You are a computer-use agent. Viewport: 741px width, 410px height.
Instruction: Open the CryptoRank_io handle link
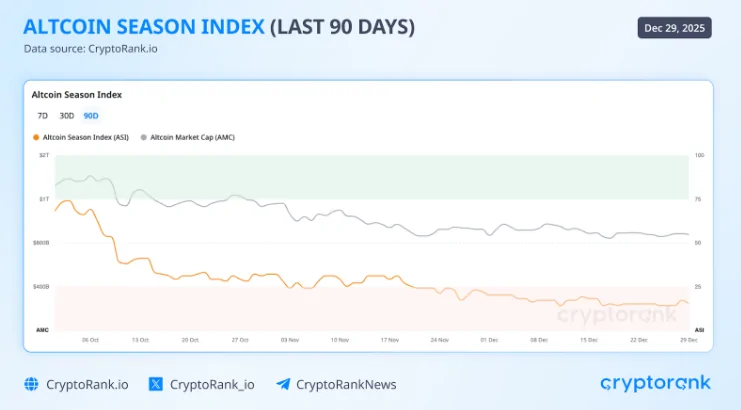pyautogui.click(x=212, y=384)
